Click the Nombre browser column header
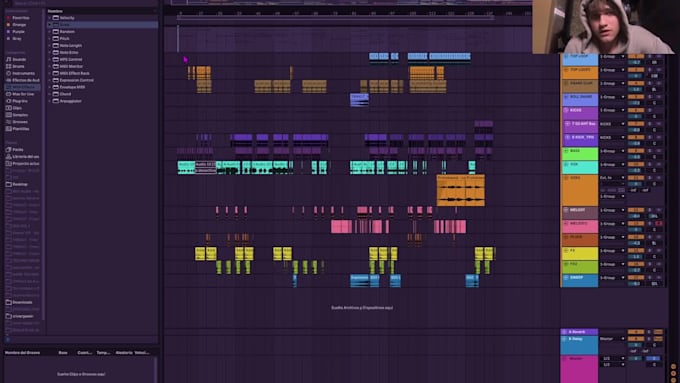This screenshot has height=383, width=680. point(55,11)
